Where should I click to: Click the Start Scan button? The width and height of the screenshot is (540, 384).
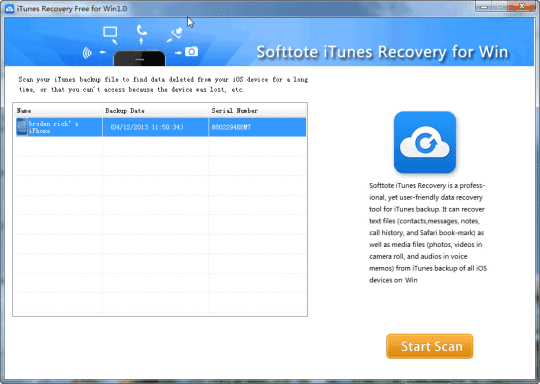point(429,346)
